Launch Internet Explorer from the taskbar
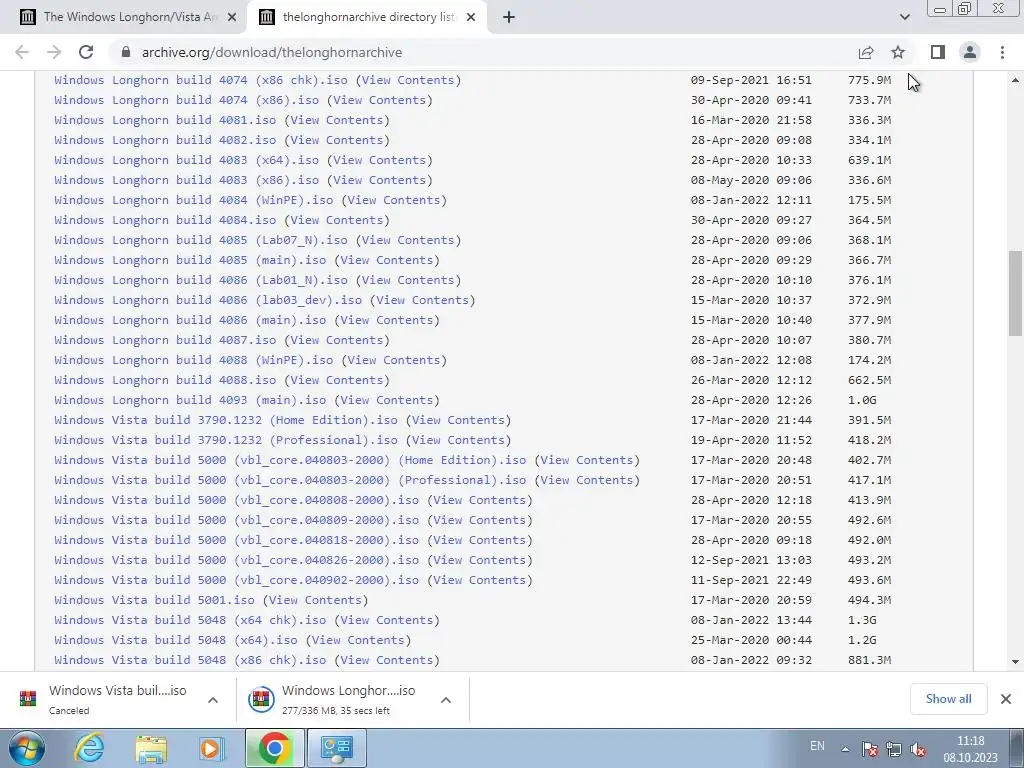Image resolution: width=1024 pixels, height=768 pixels. point(89,748)
